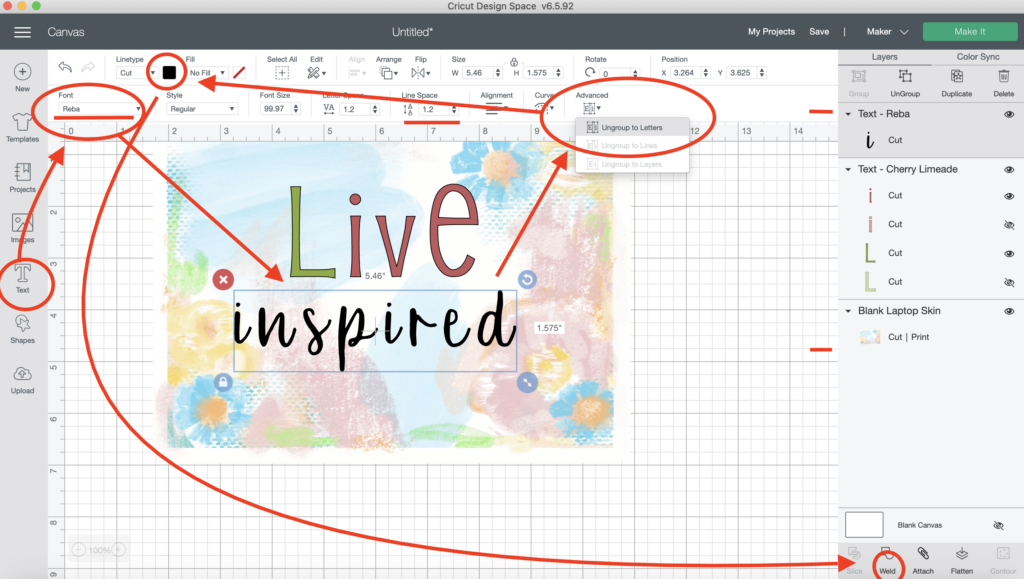Zoom in the canvas

(x=118, y=550)
